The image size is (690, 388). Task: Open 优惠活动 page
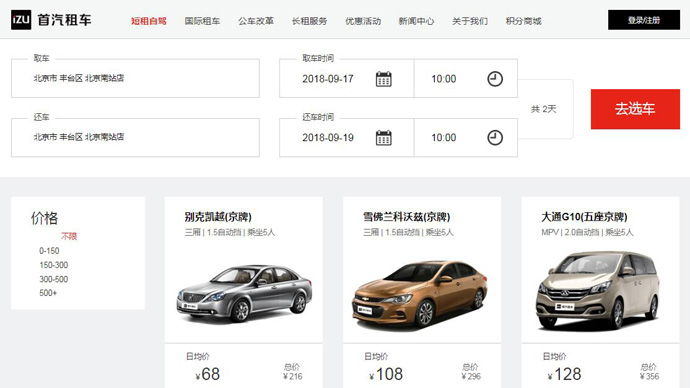pos(363,21)
